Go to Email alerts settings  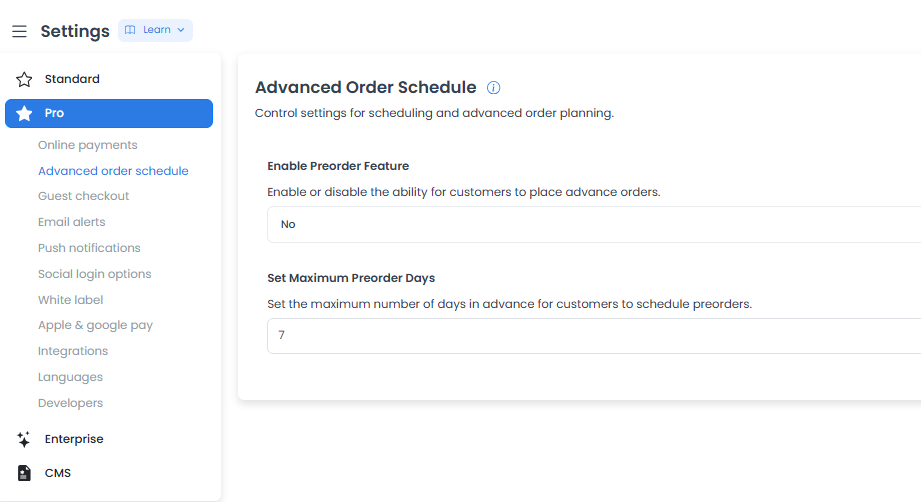72,222
